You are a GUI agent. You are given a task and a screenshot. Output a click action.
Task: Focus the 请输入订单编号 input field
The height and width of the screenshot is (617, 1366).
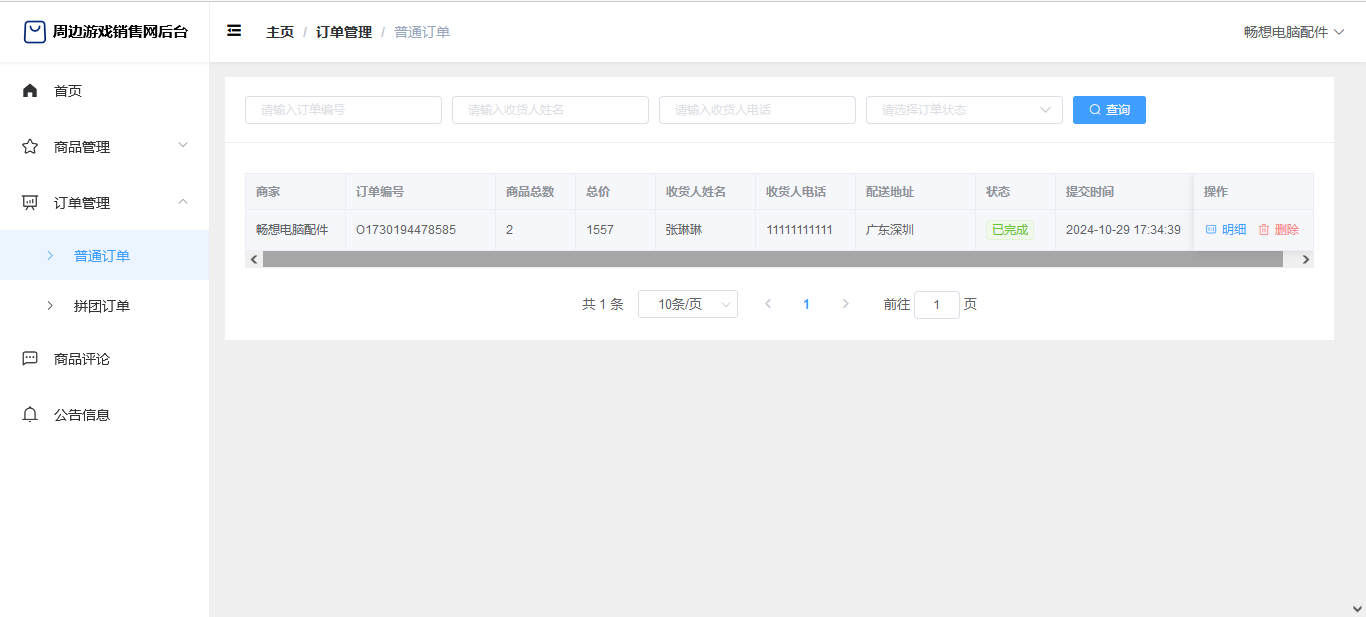343,110
